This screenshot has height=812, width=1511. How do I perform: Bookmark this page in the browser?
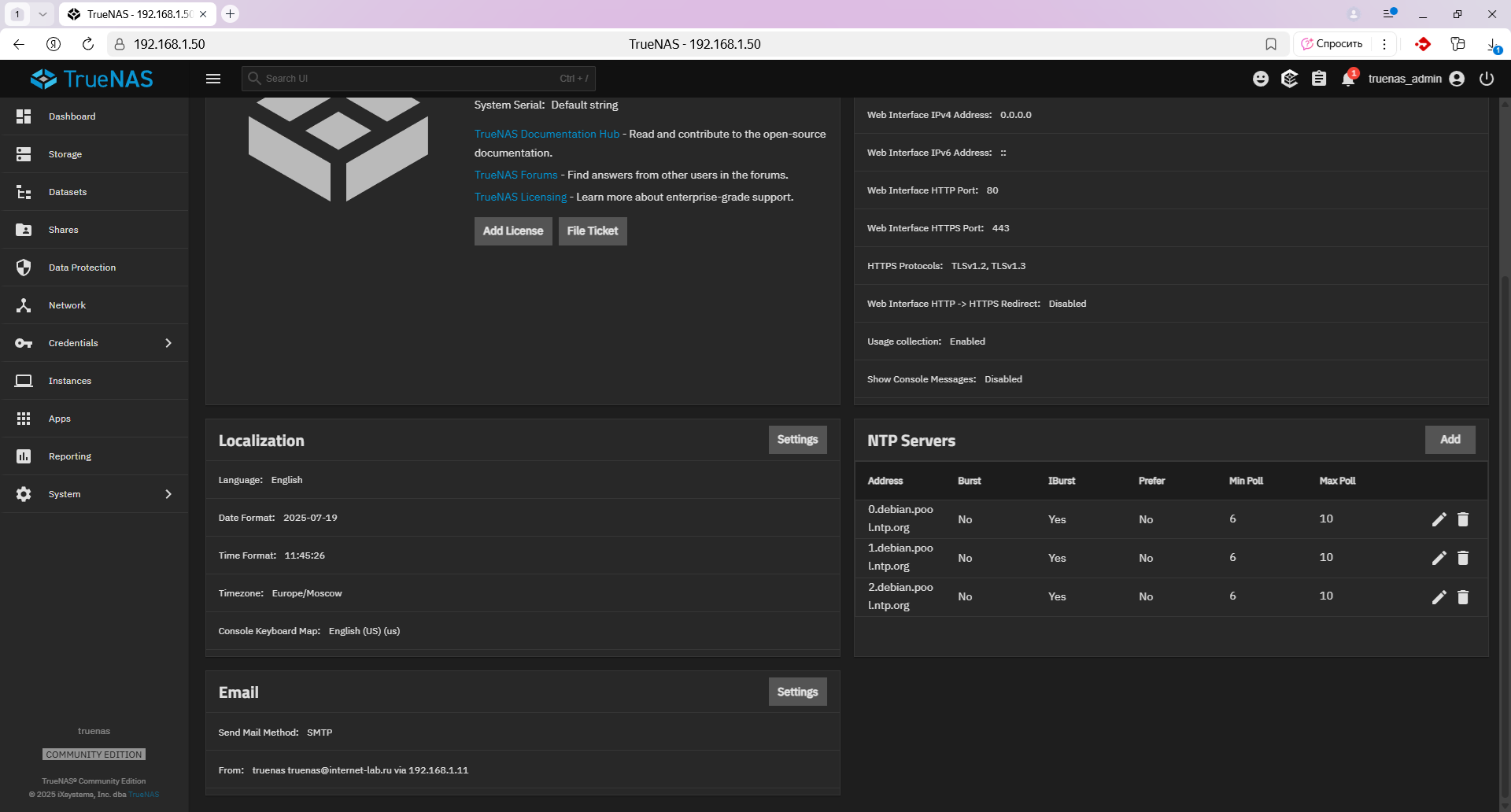[x=1271, y=44]
